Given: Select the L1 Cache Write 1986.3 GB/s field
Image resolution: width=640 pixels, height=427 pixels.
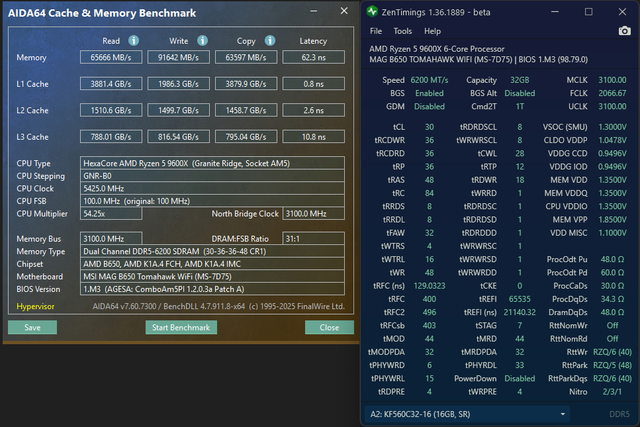Looking at the screenshot, I should (178, 84).
